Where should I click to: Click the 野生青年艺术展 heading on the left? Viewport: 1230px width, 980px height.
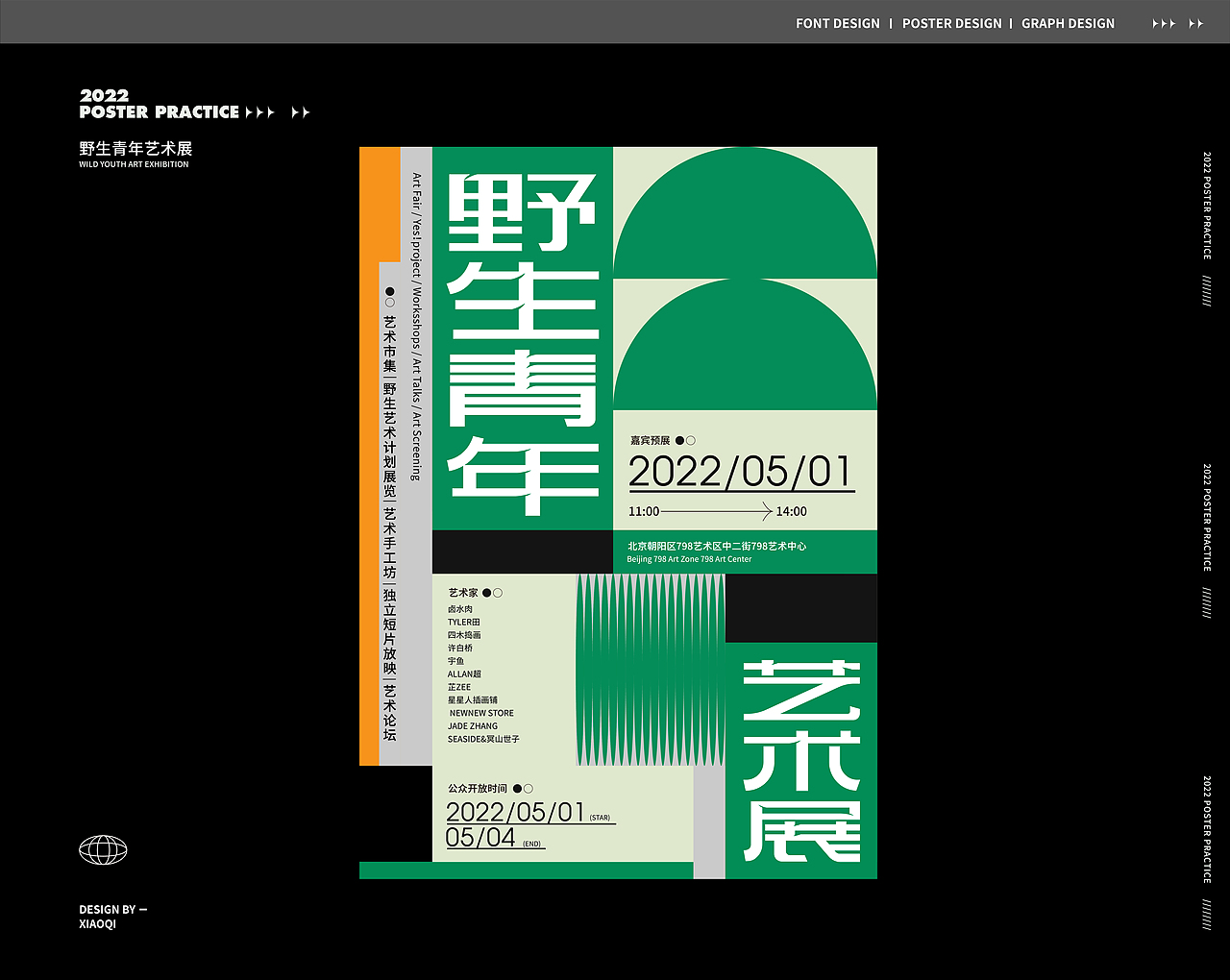point(135,148)
